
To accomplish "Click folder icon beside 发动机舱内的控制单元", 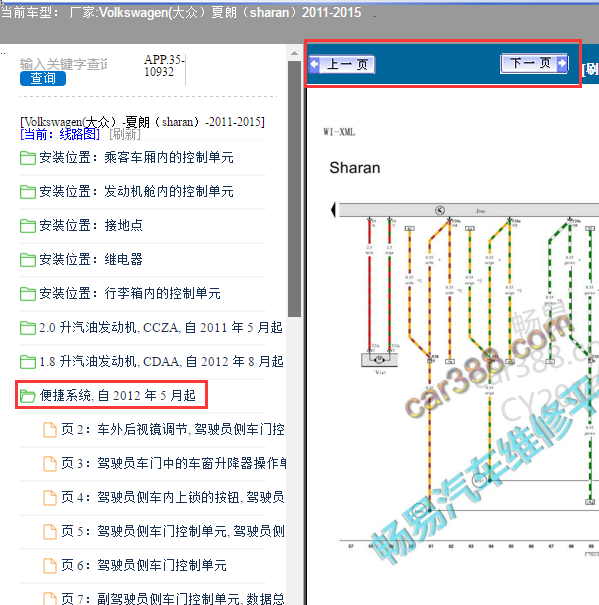I will 28,192.
